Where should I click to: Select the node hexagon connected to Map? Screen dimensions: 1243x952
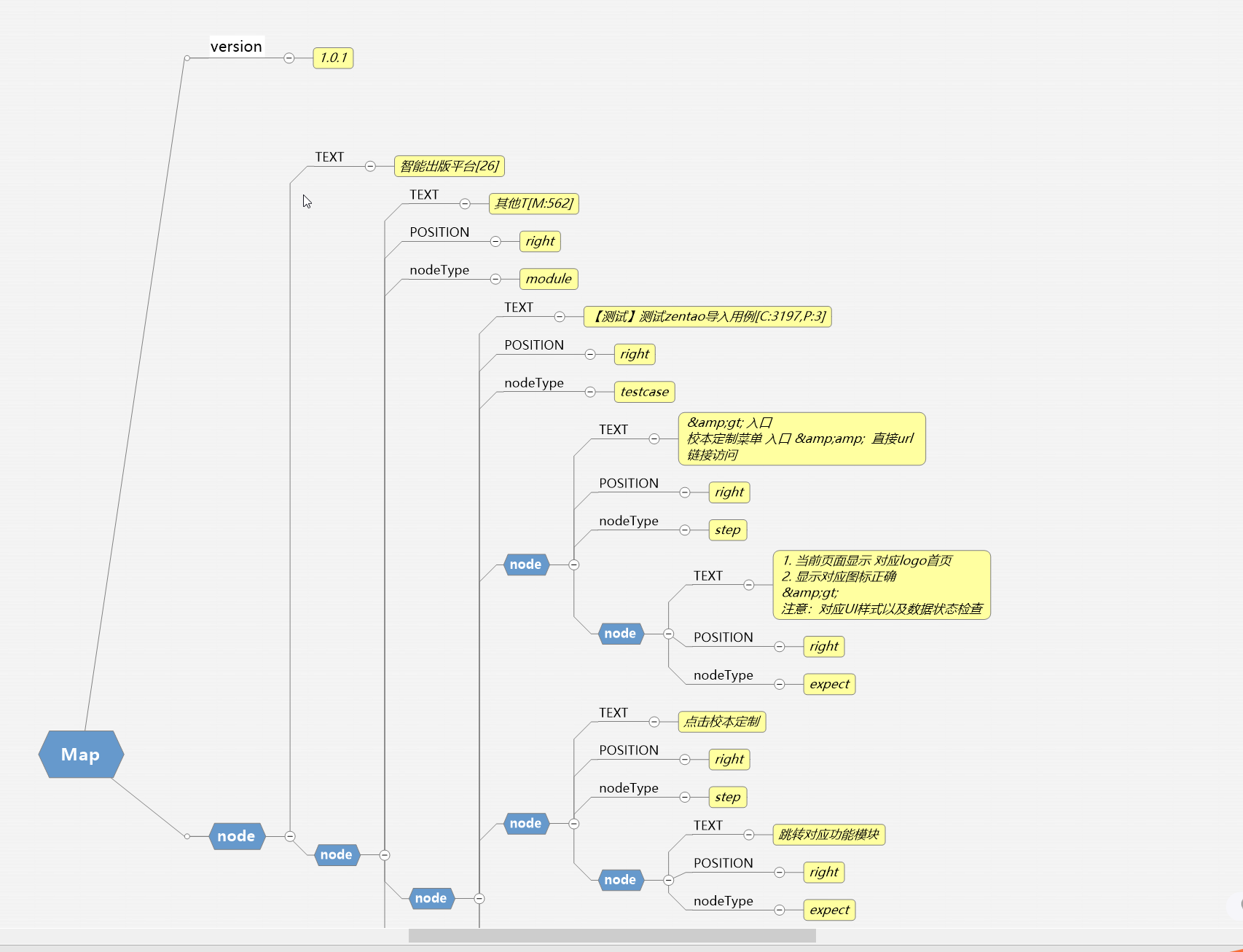pos(237,836)
